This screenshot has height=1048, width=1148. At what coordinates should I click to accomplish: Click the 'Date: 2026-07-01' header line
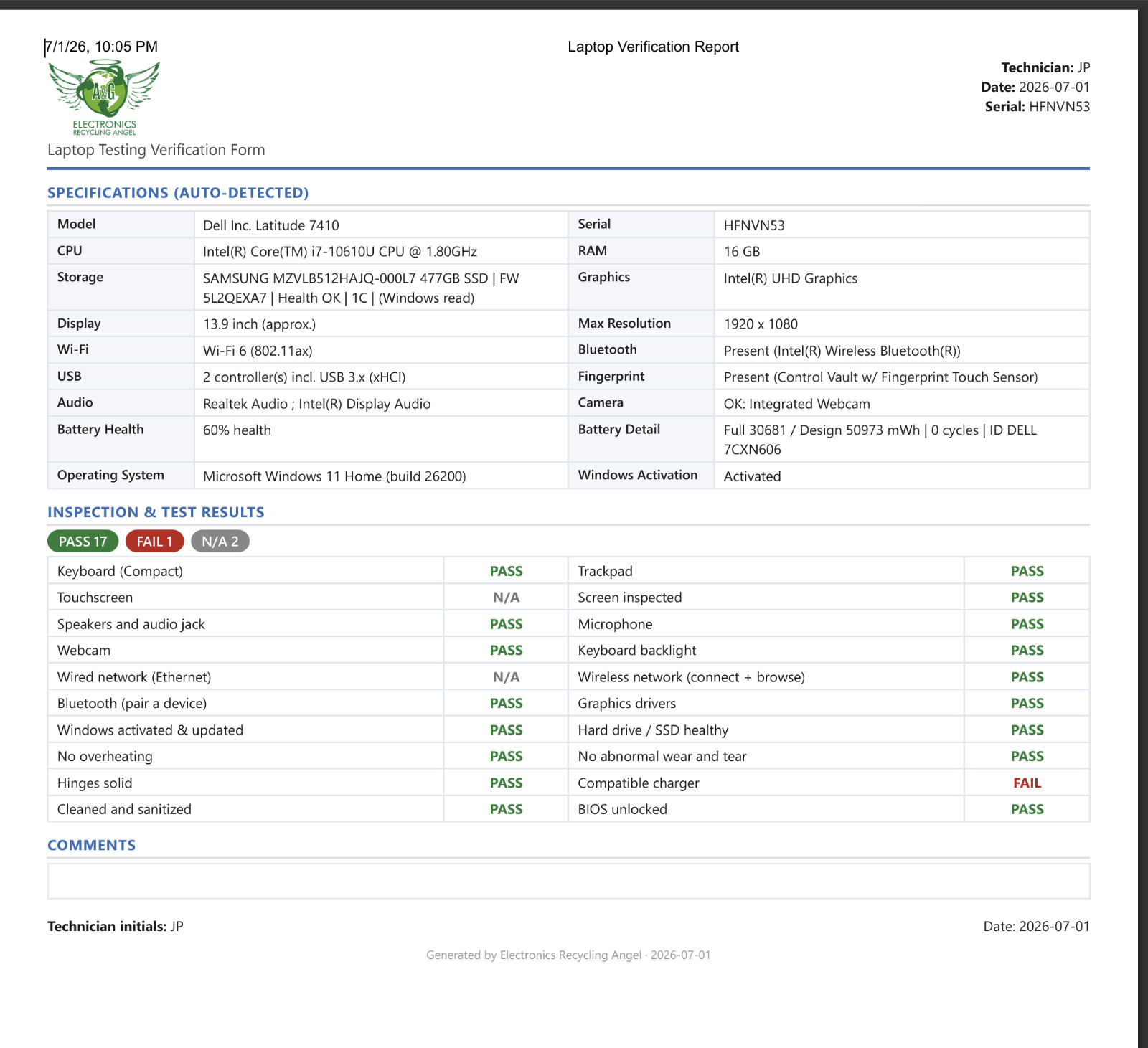1035,87
